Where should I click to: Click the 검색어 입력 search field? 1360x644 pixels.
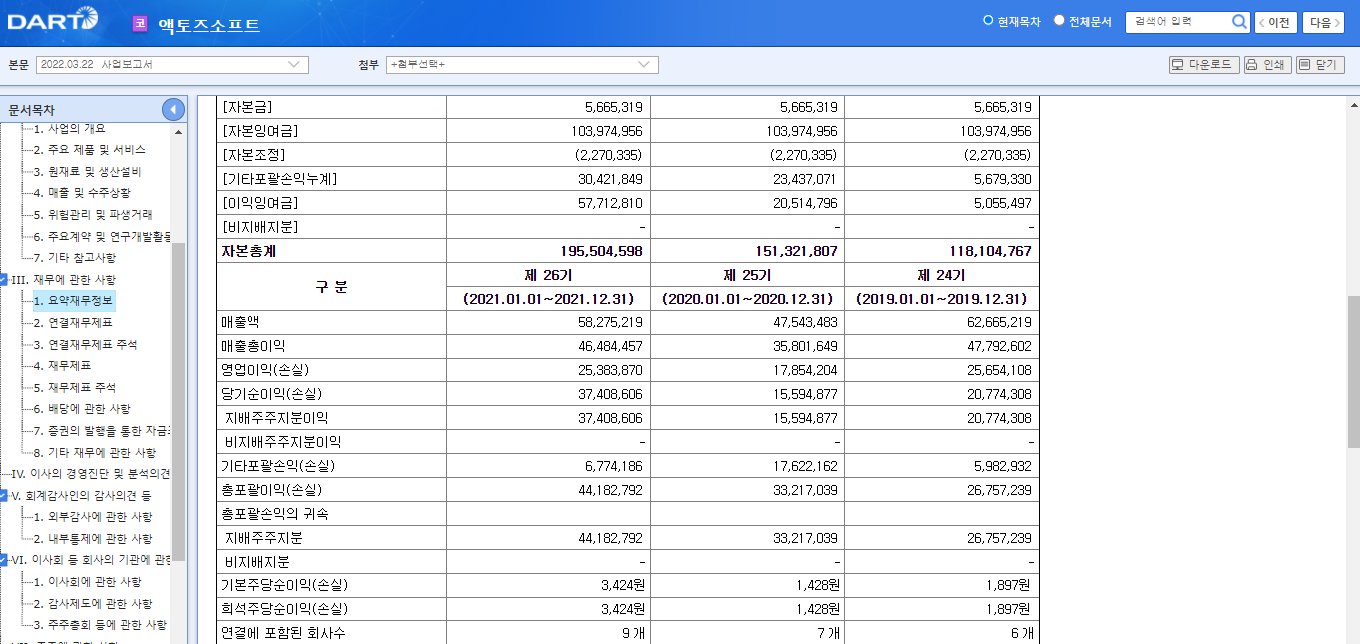(1177, 22)
